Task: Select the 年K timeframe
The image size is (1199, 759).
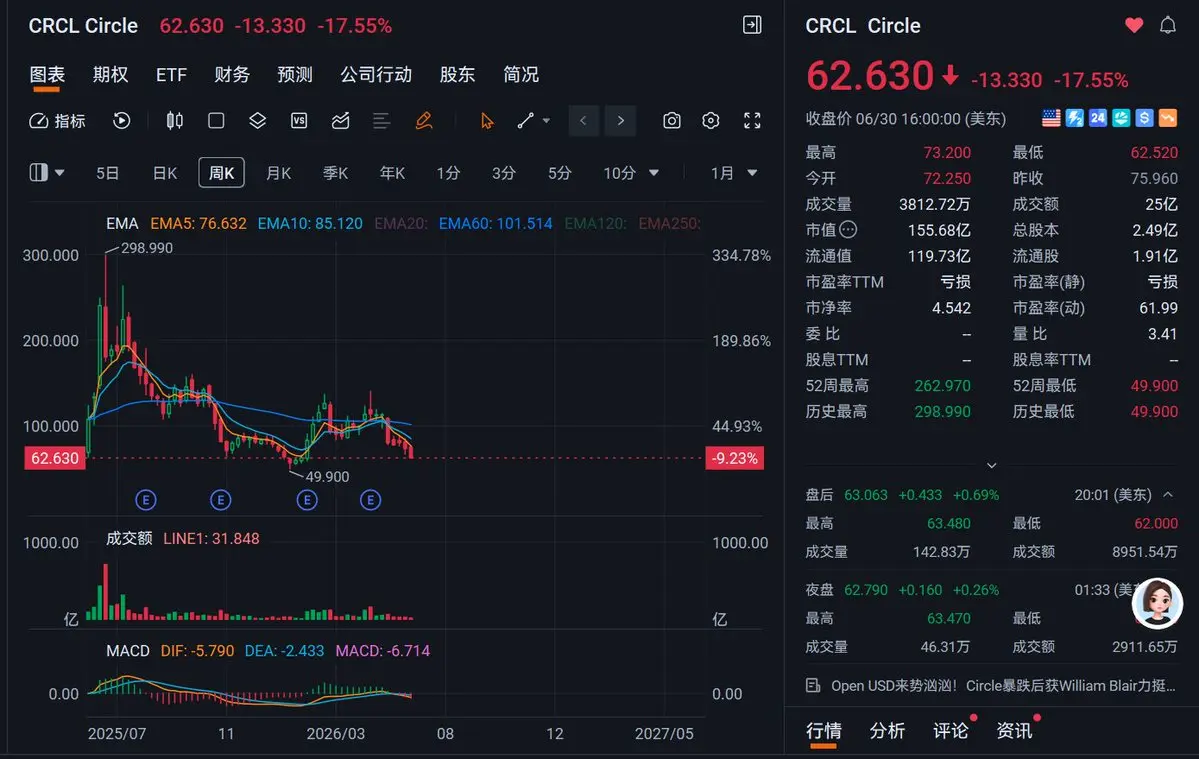Action: (392, 173)
